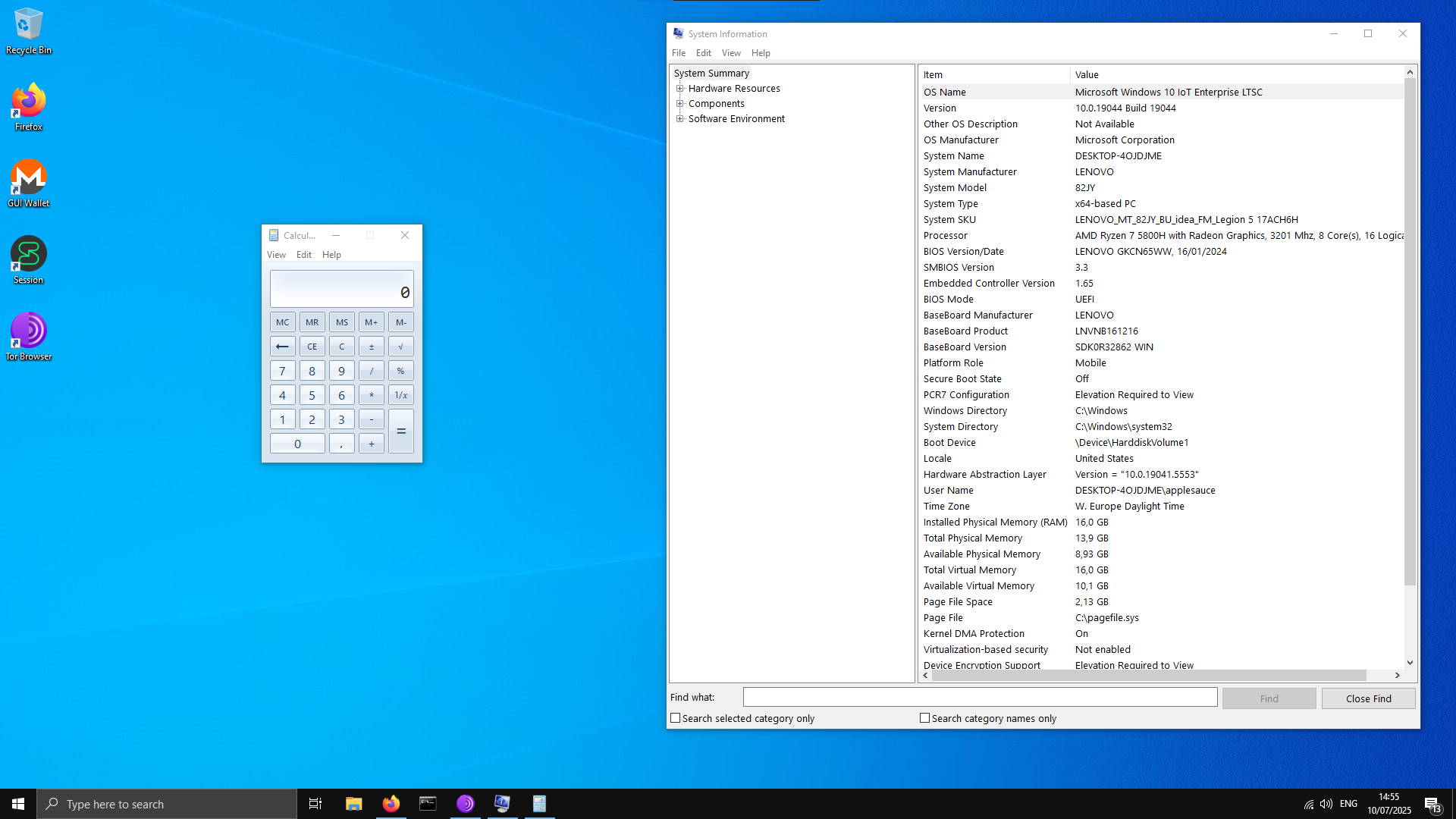Click Calculator M- button

(400, 322)
